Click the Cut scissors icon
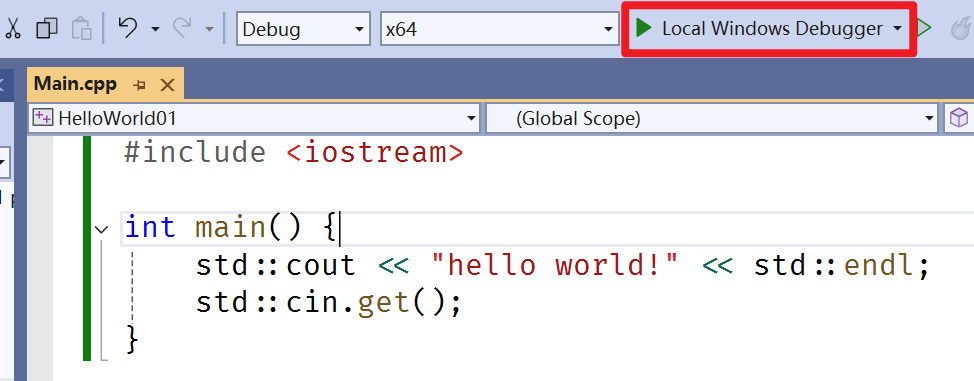974x381 pixels. [13, 29]
